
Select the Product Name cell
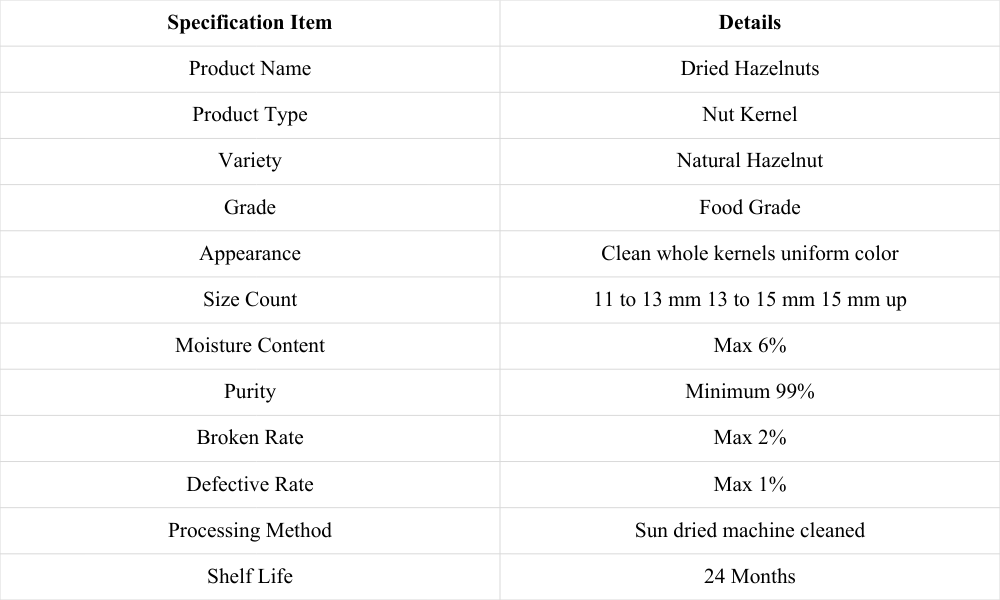(x=249, y=69)
